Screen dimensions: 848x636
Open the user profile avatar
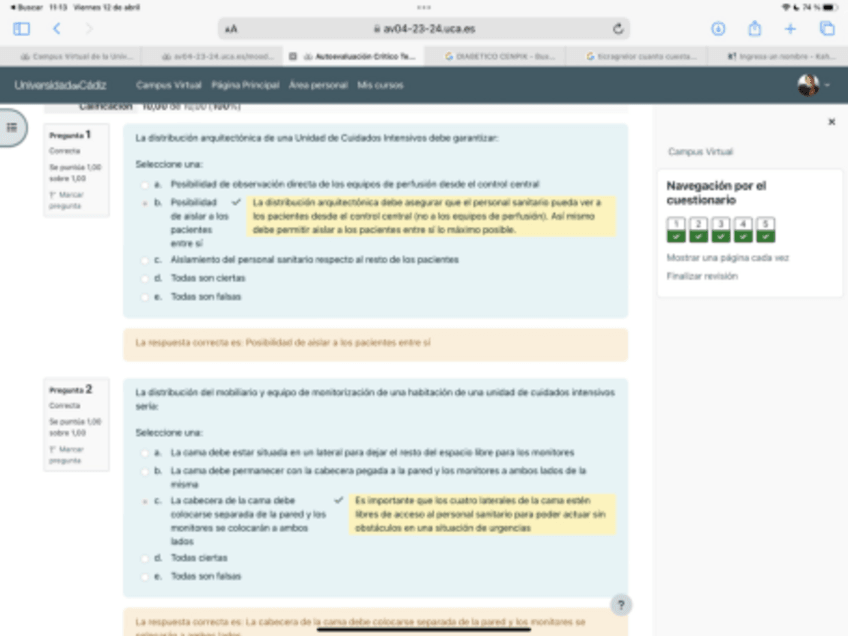click(x=808, y=85)
